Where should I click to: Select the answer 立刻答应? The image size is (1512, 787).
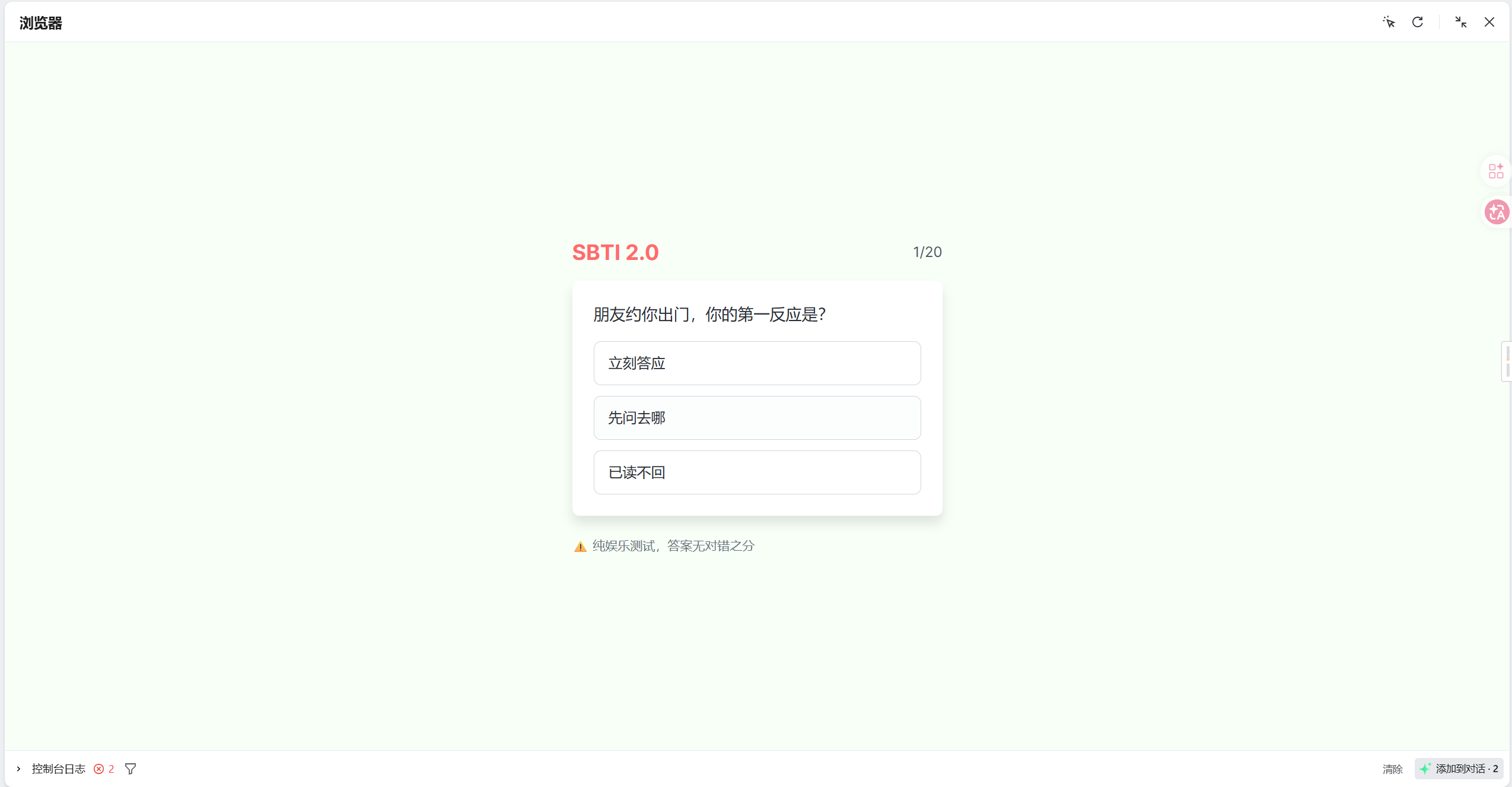tap(757, 363)
